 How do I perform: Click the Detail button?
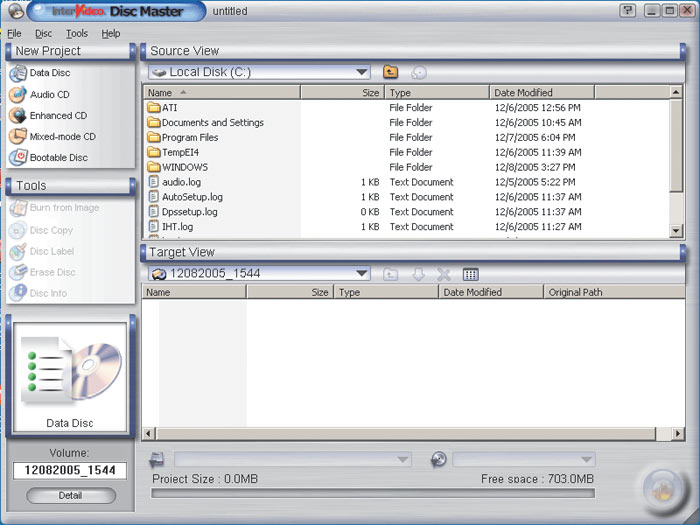(x=71, y=496)
